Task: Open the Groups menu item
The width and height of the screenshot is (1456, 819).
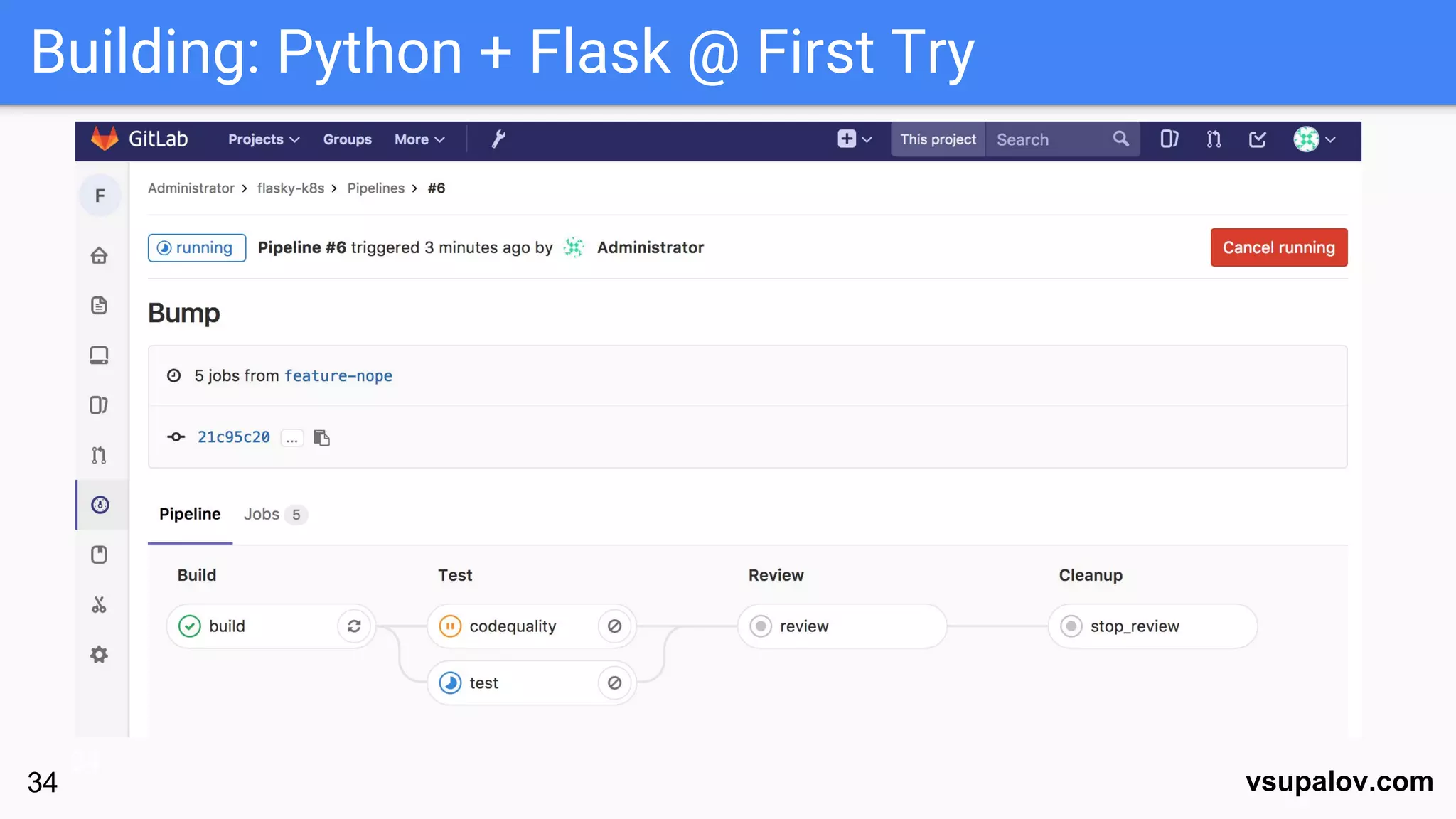Action: [347, 139]
